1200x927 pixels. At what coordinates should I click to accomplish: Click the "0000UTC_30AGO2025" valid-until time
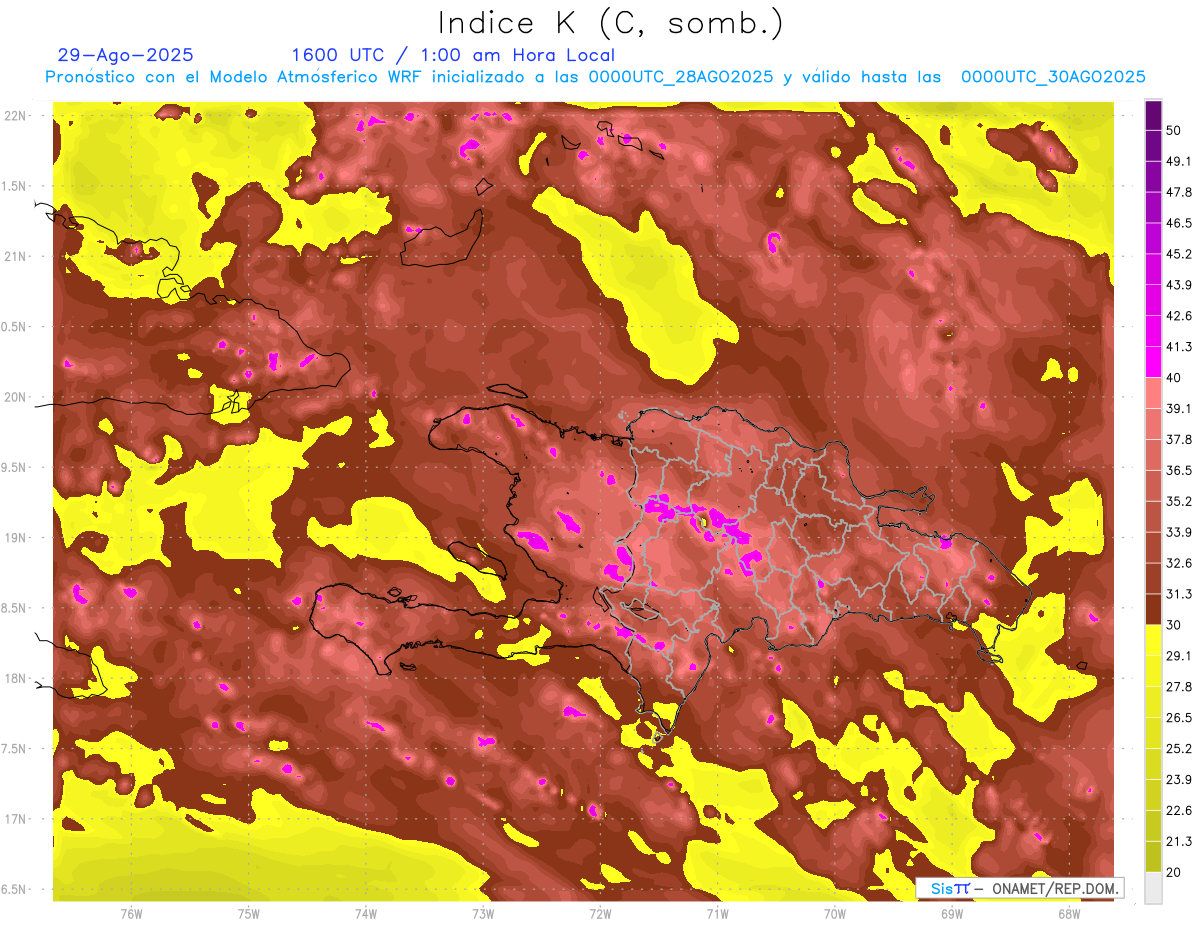click(1053, 77)
